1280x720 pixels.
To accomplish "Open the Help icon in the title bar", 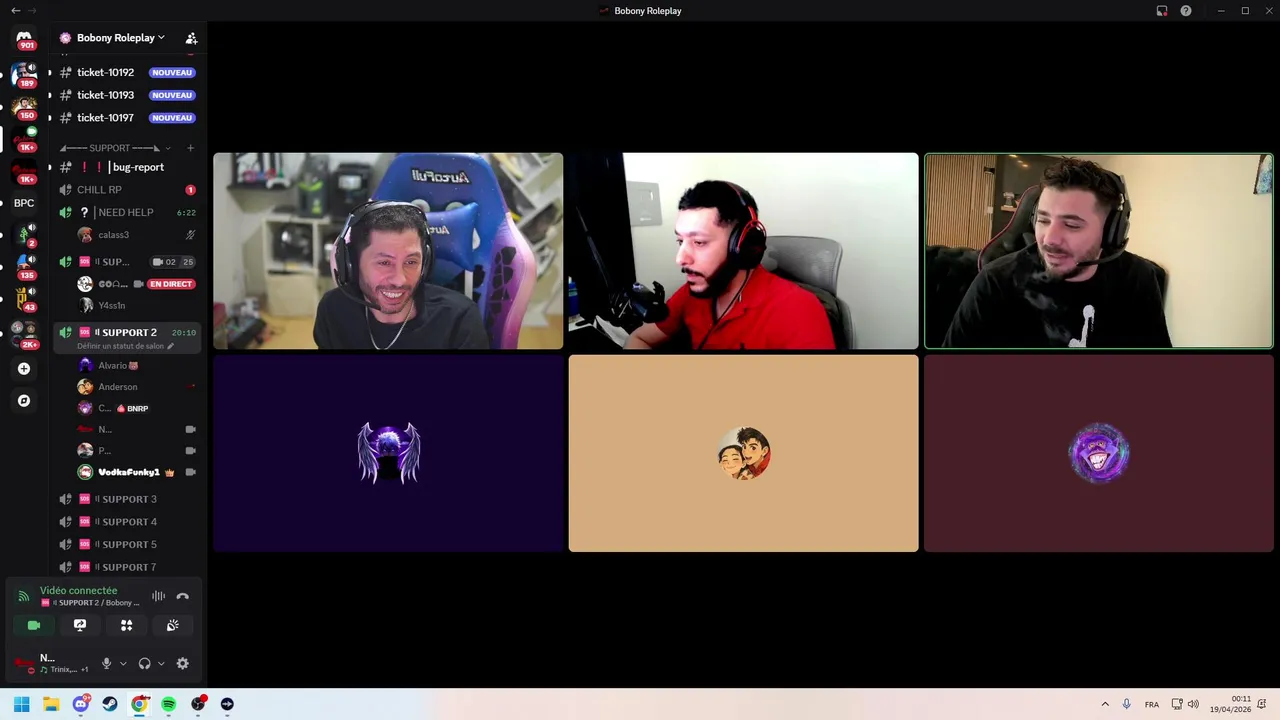I will tap(1186, 11).
